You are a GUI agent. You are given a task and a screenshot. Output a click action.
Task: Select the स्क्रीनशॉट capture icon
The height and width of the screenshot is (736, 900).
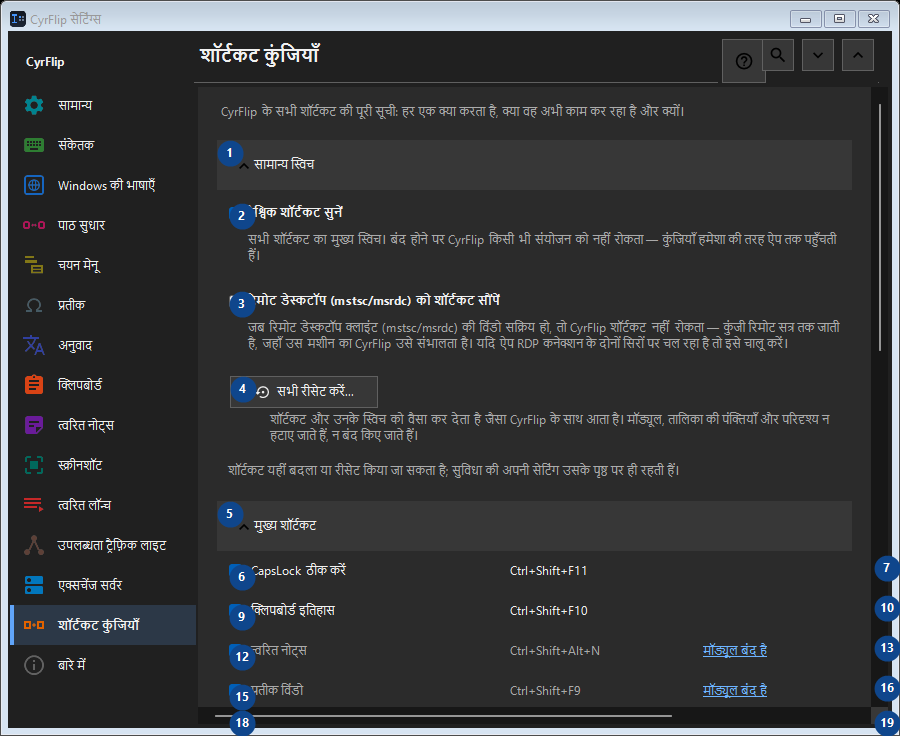[x=34, y=465]
